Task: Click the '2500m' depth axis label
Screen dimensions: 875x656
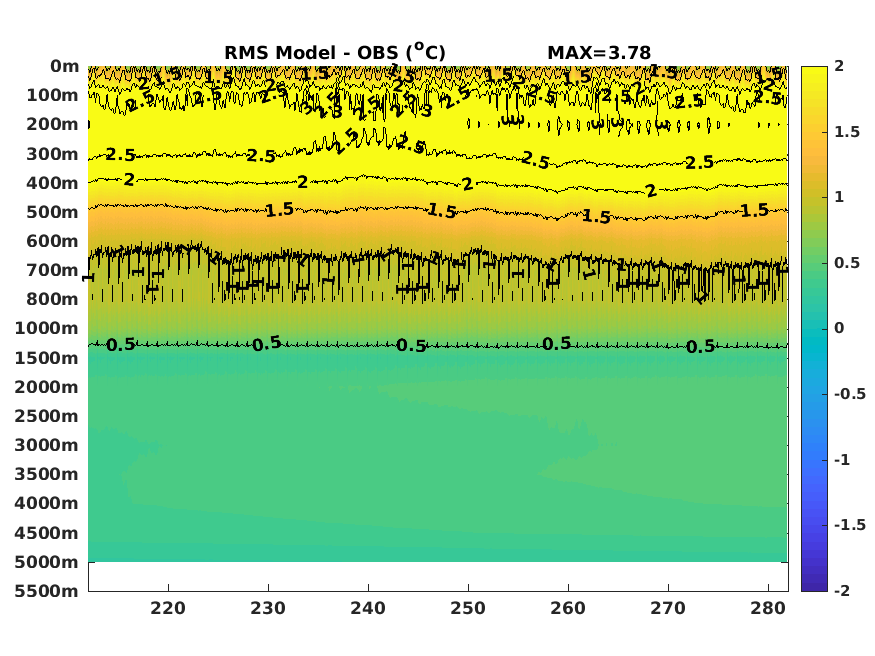Action: tap(47, 416)
